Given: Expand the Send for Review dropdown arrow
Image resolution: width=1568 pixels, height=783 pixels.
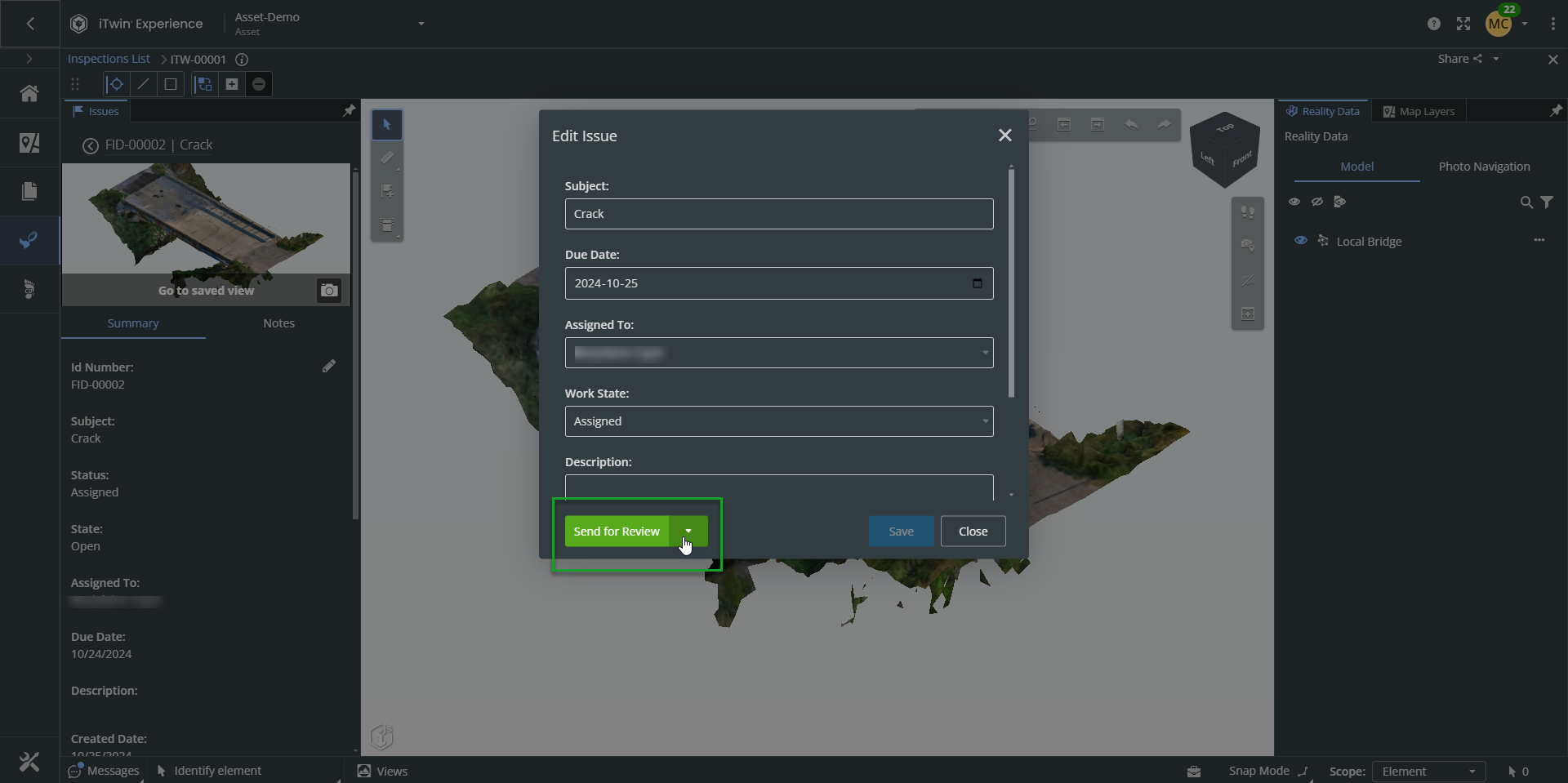Looking at the screenshot, I should pyautogui.click(x=688, y=532).
